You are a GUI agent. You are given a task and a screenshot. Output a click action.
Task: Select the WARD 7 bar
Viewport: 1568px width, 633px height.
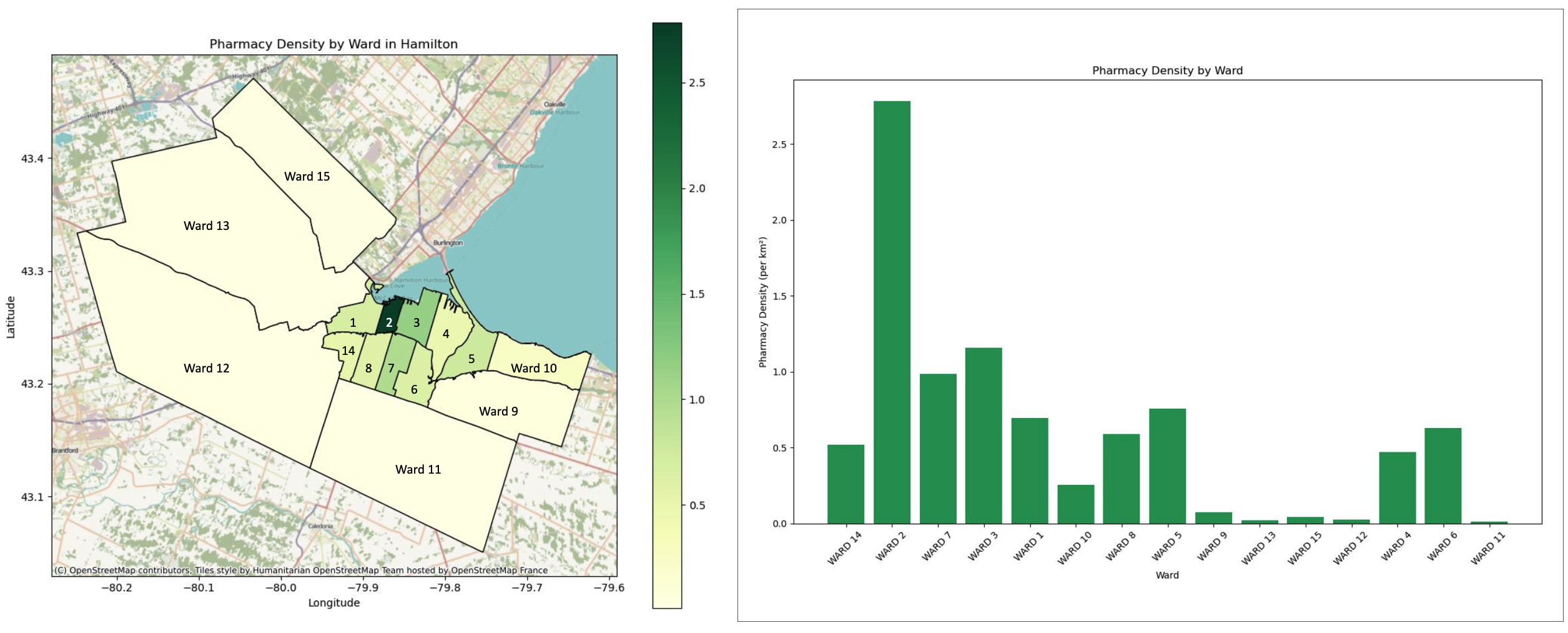938,449
